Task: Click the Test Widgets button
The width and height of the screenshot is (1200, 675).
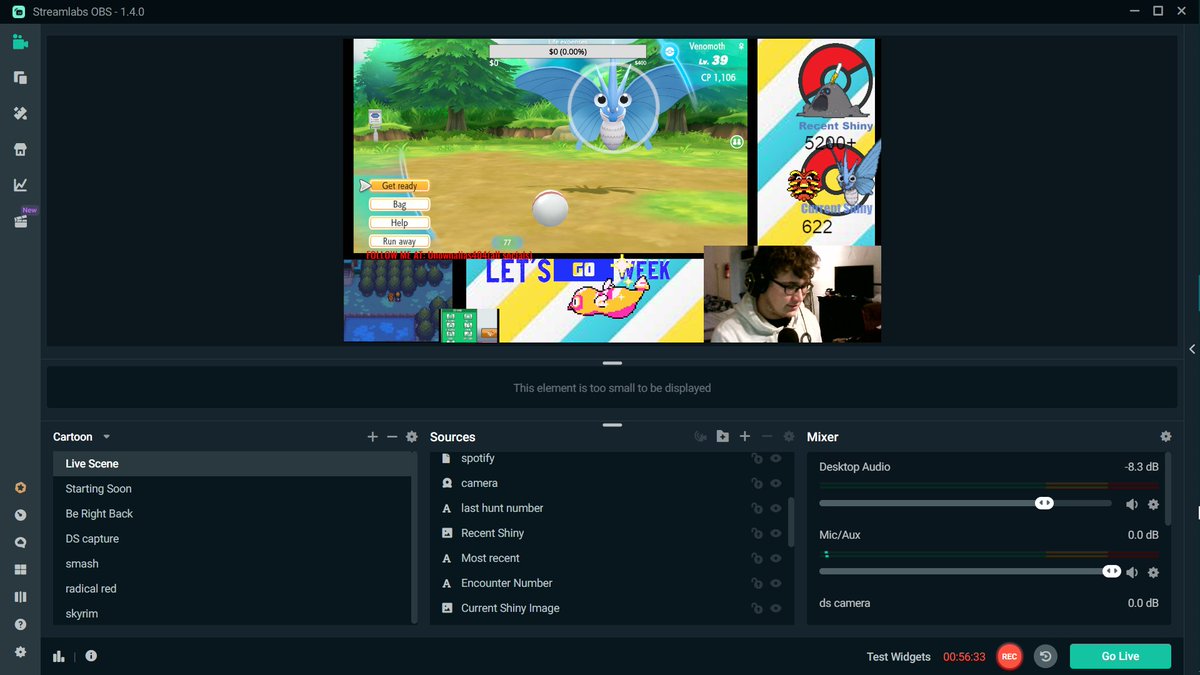Action: 897,656
